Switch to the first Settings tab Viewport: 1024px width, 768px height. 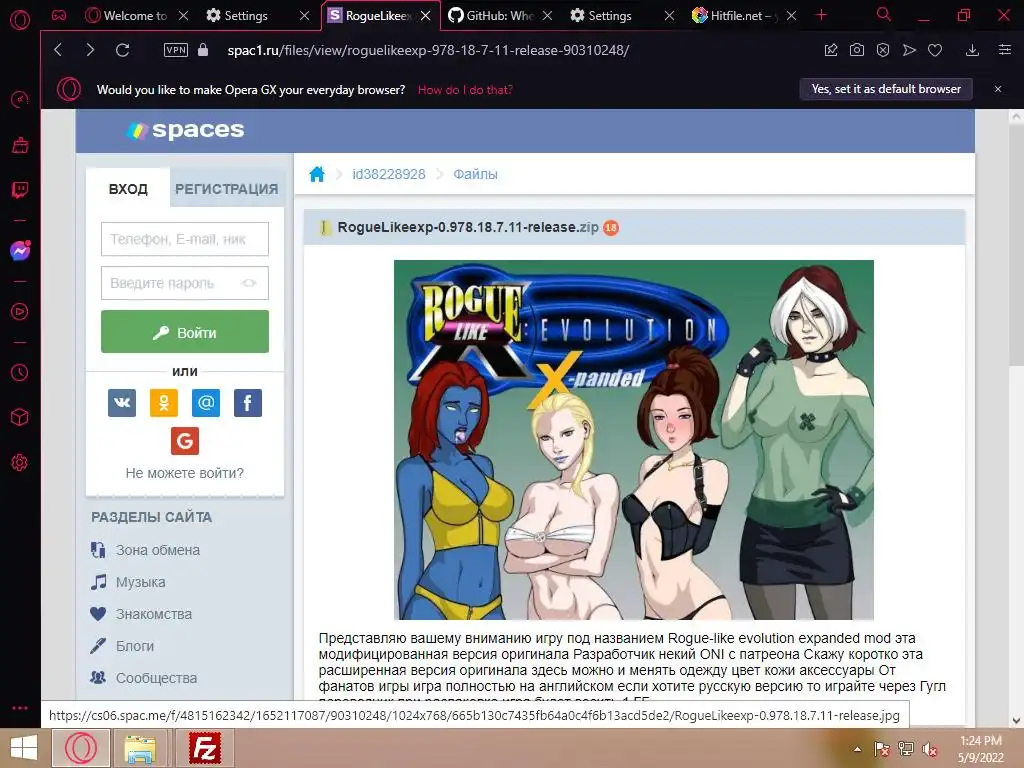point(247,15)
